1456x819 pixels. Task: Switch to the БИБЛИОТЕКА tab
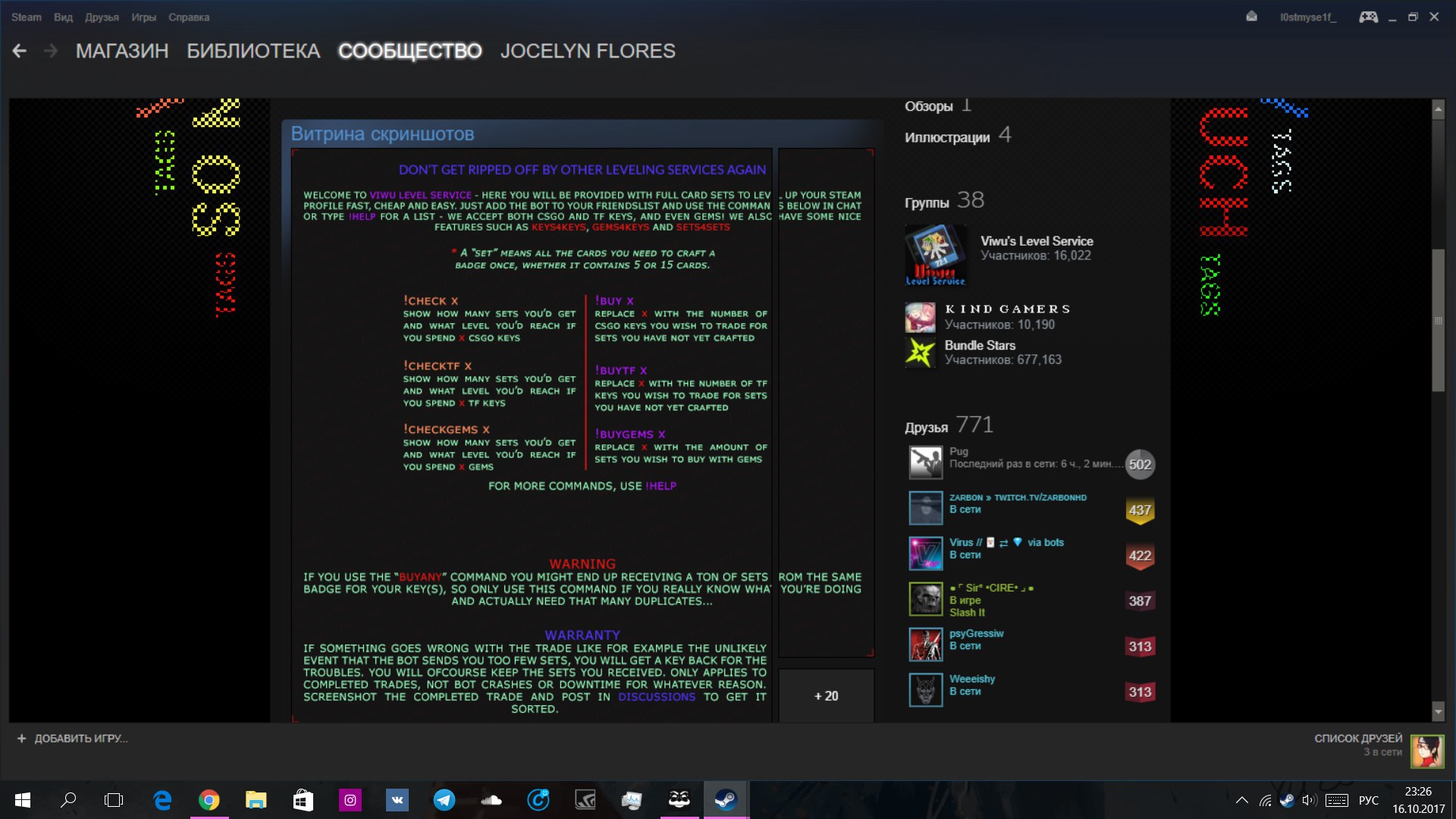click(253, 51)
